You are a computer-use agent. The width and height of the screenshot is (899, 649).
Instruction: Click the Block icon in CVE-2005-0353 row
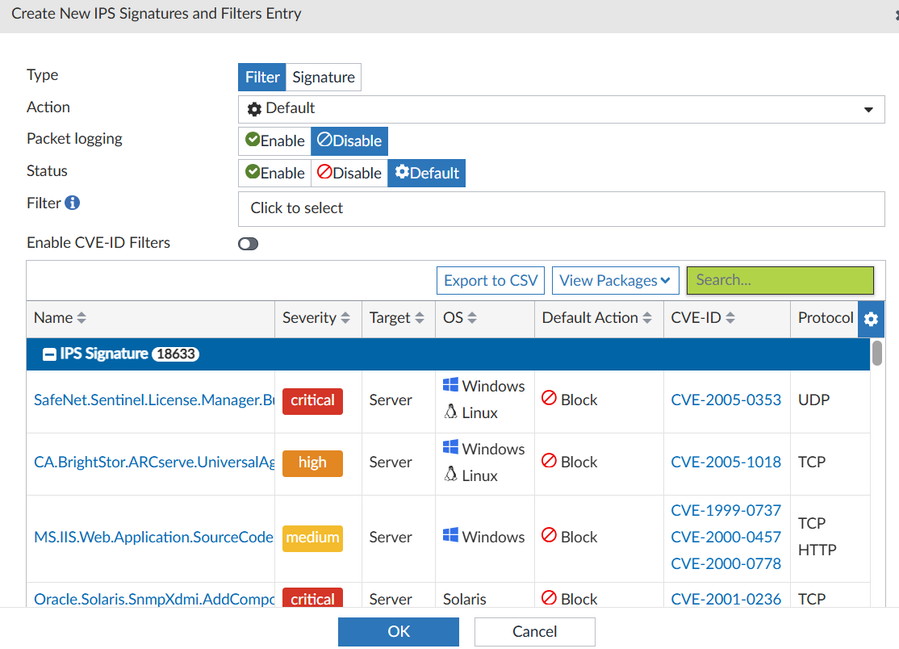click(549, 398)
